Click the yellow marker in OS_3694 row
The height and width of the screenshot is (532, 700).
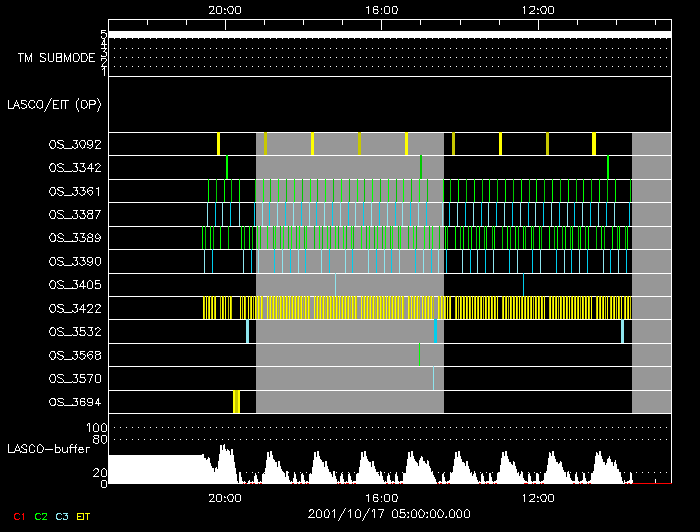236,402
